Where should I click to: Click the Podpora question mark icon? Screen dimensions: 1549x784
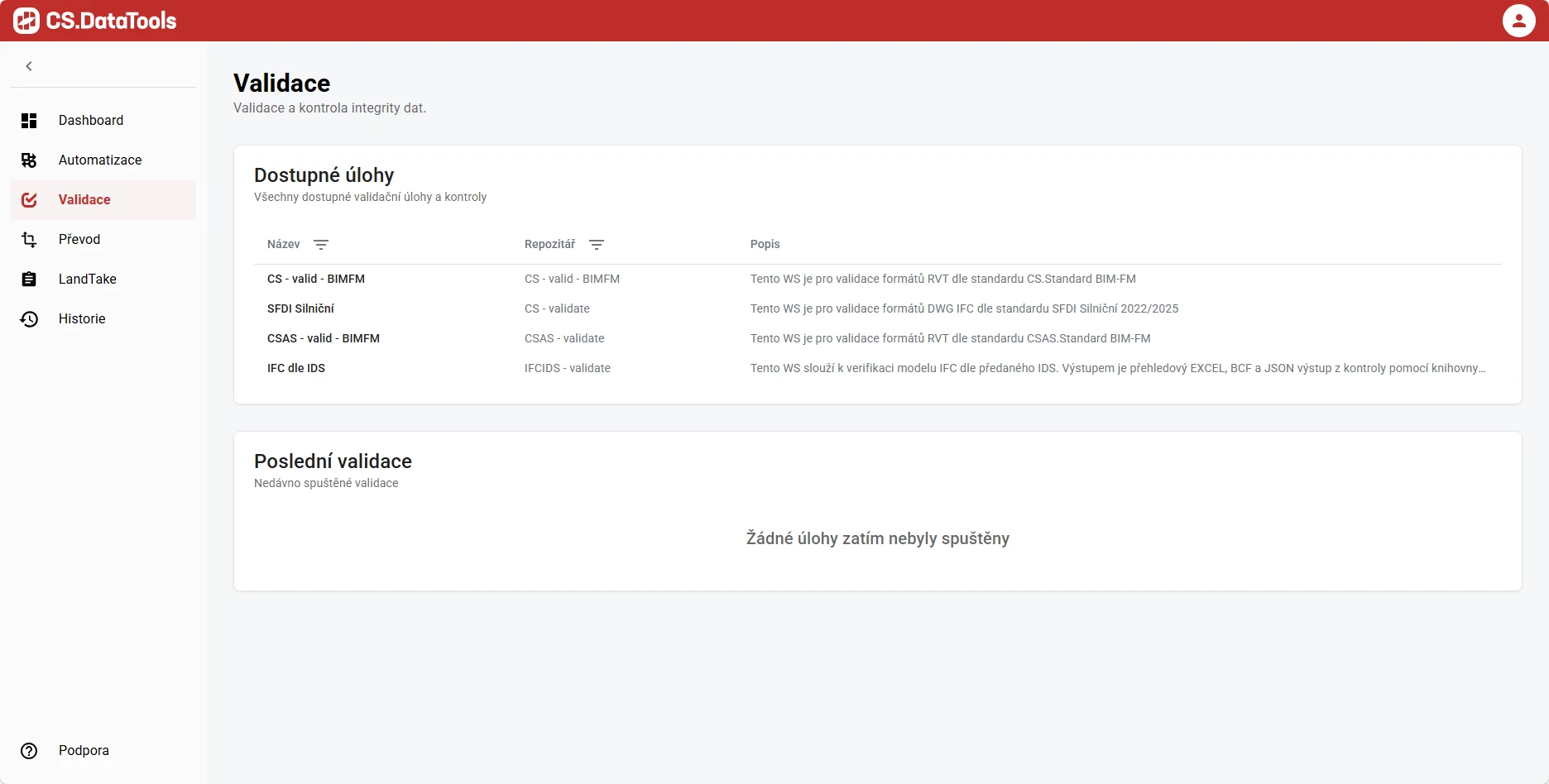click(29, 751)
